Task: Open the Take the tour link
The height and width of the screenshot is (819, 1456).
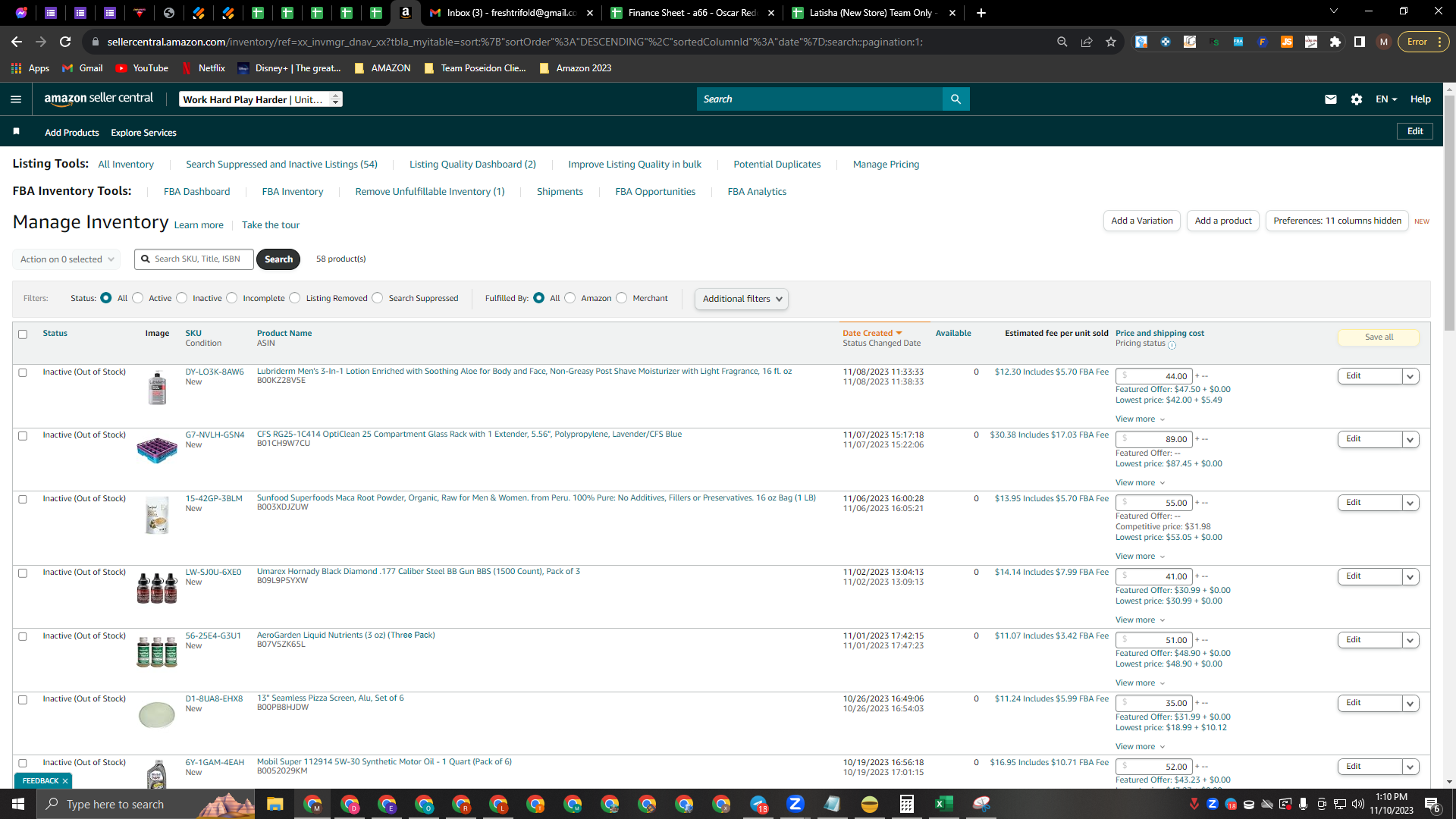Action: pyautogui.click(x=271, y=225)
